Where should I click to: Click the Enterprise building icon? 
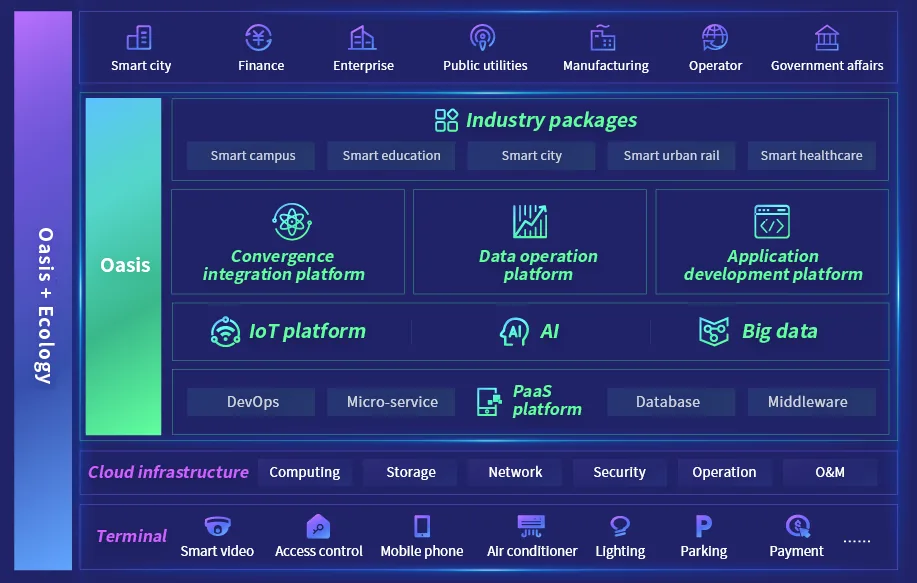(x=363, y=38)
